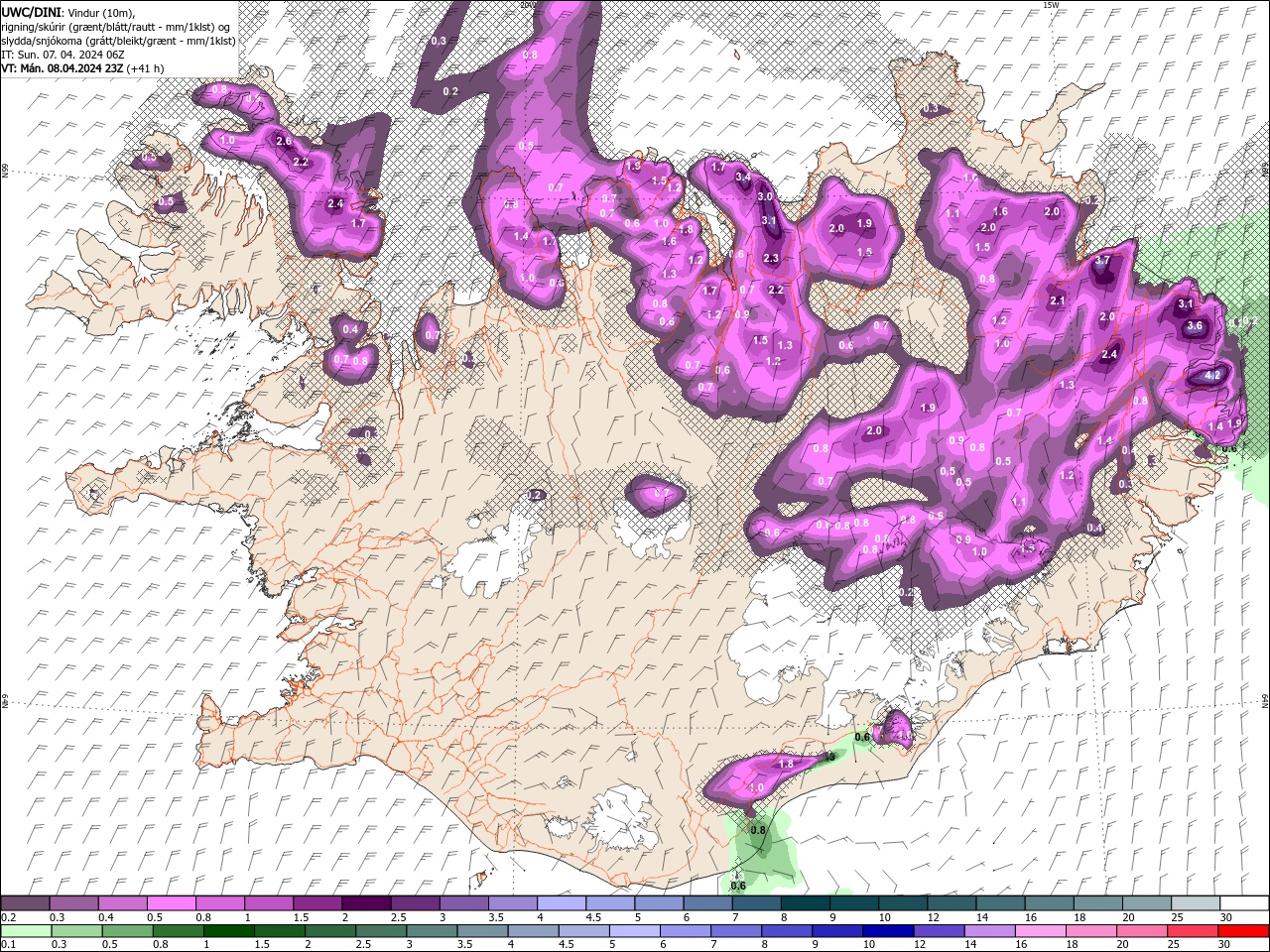Click the 2.6 snowfall value on the map

click(x=284, y=141)
